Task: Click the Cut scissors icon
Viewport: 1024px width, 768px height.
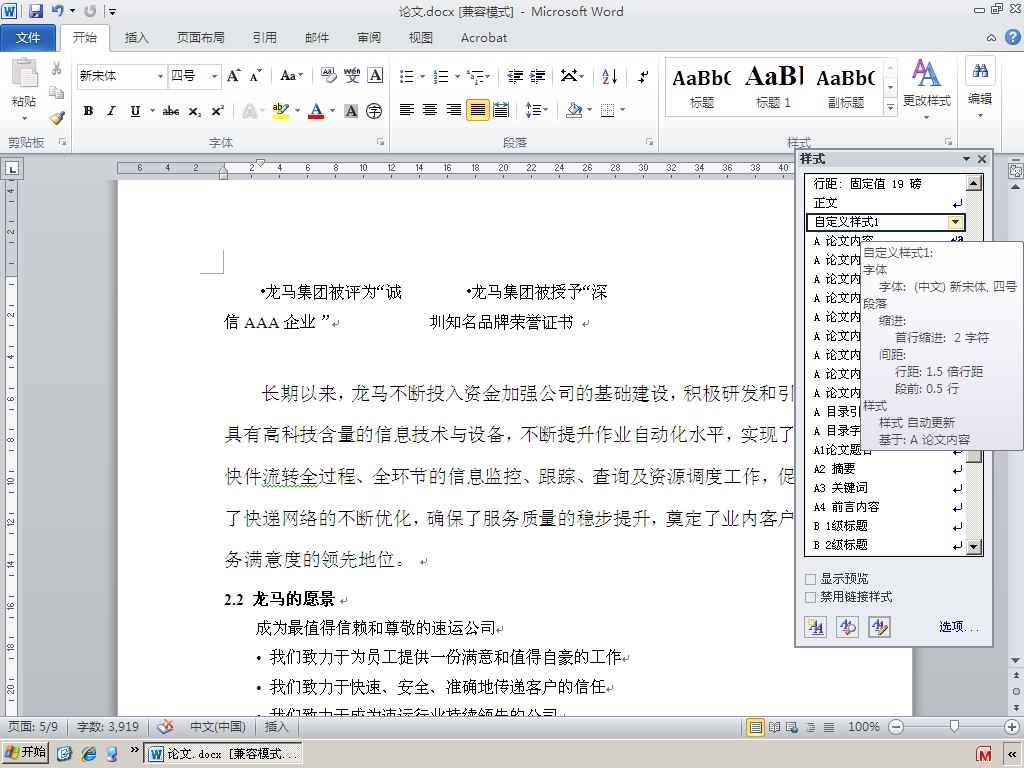Action: pos(57,68)
